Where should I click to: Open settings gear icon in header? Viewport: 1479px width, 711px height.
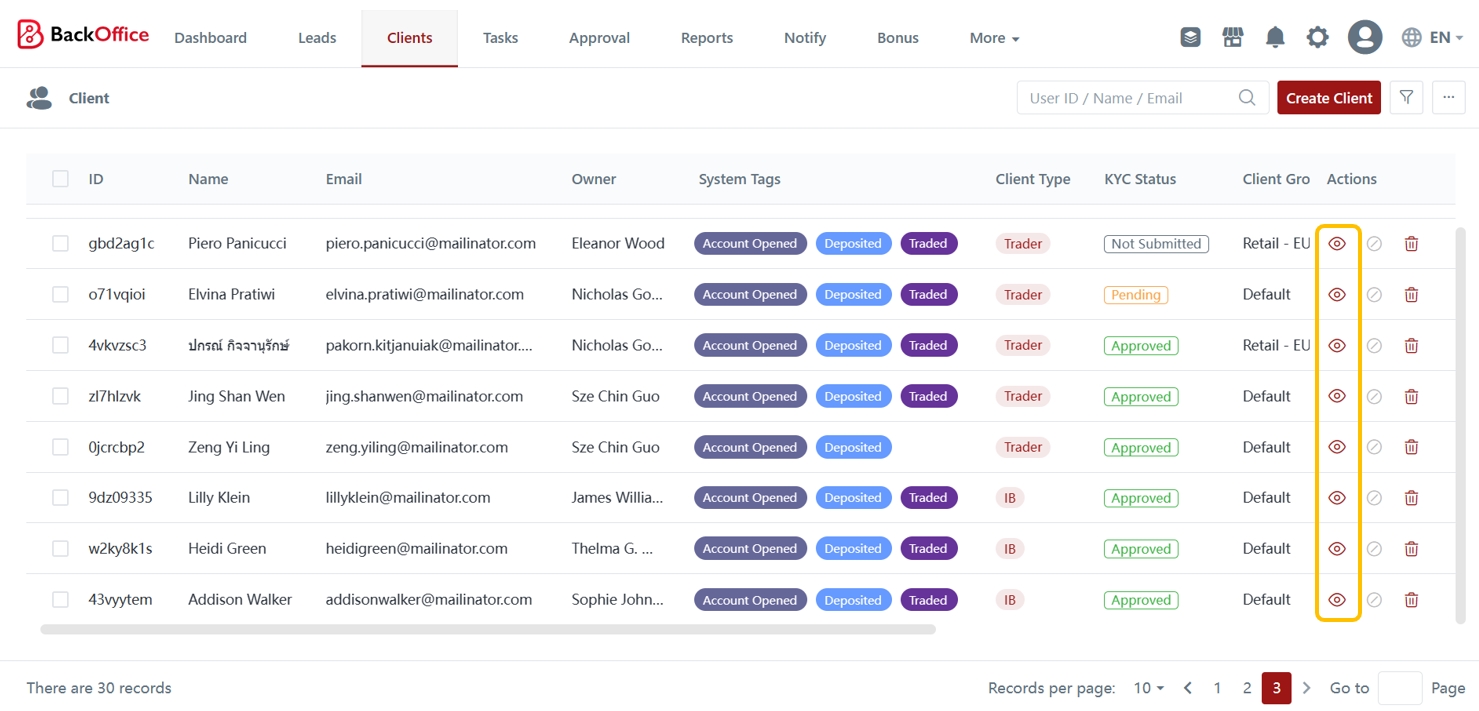(1318, 38)
